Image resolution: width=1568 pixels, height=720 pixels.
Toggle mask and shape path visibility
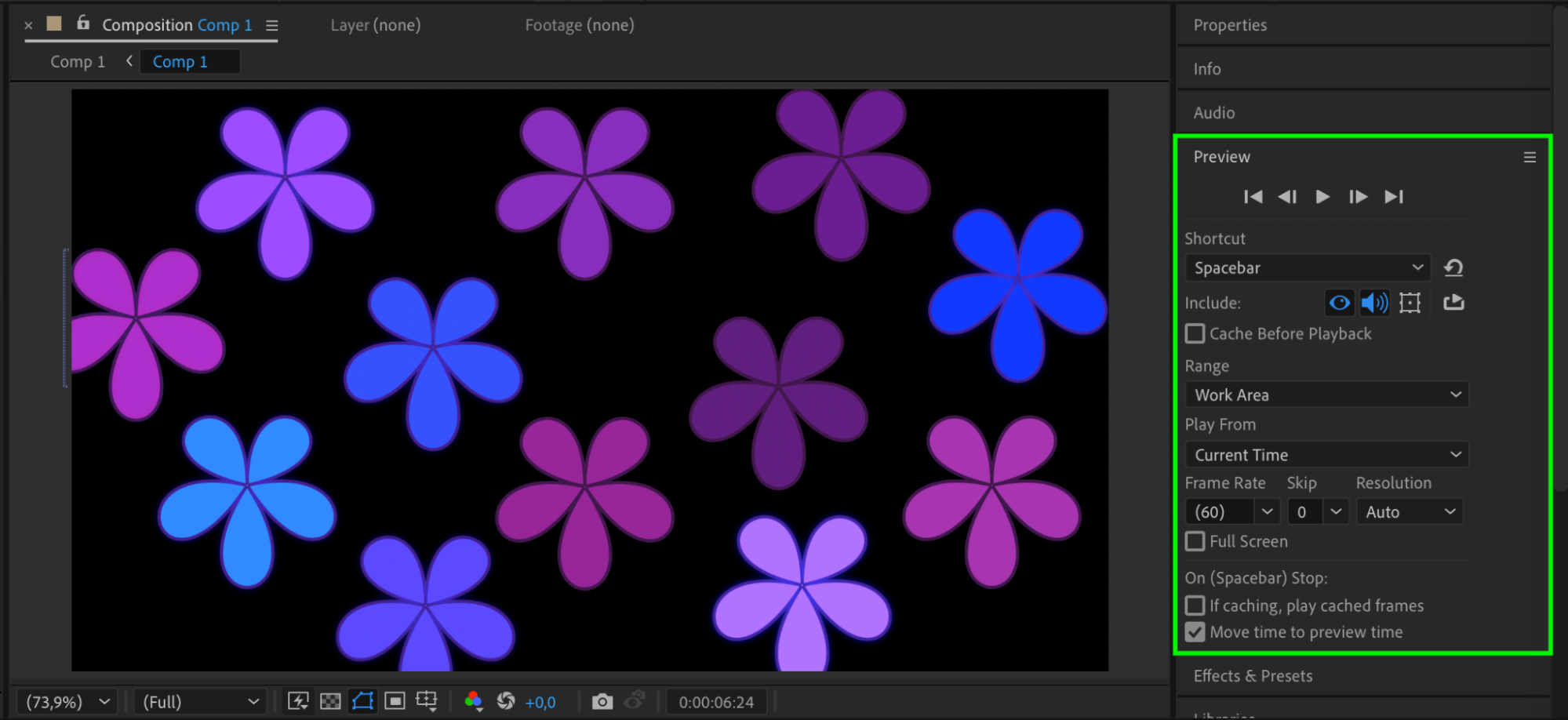(362, 701)
